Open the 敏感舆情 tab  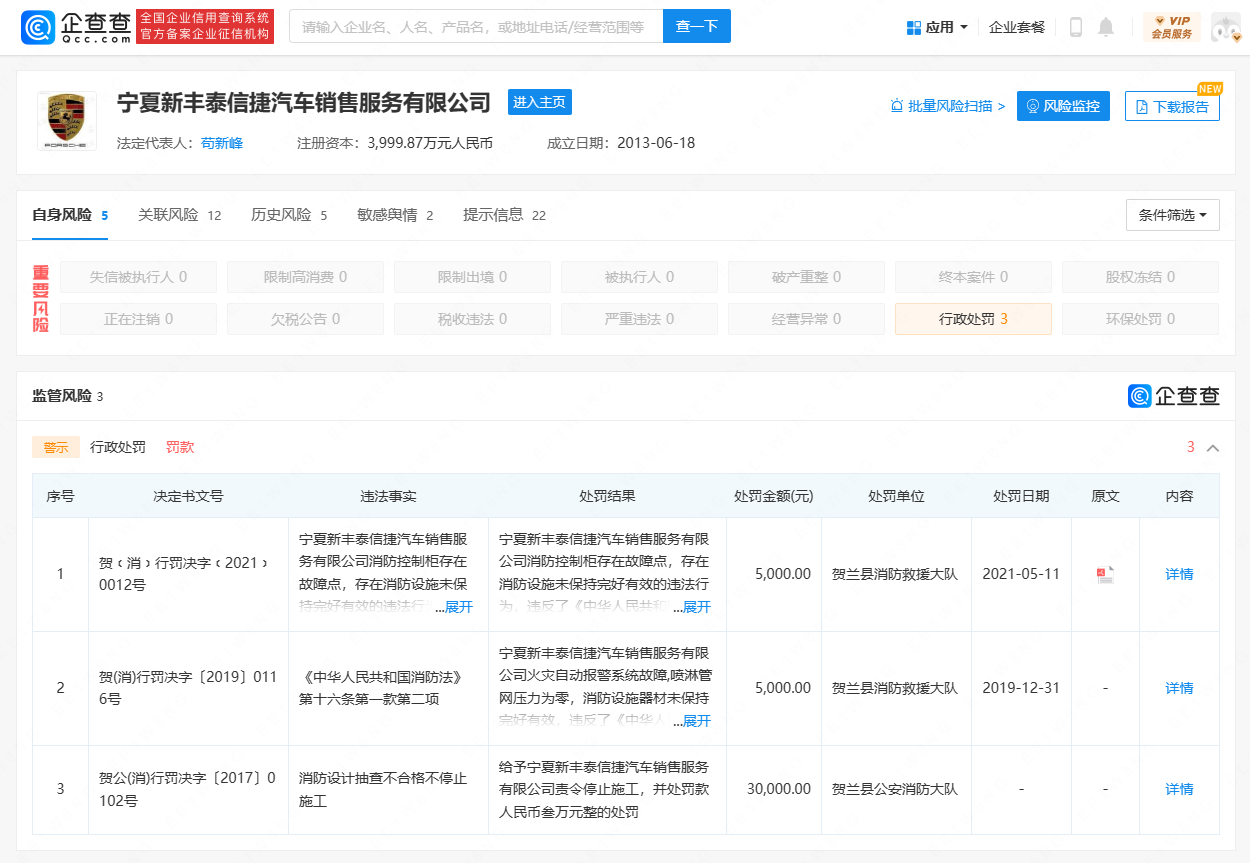click(395, 215)
